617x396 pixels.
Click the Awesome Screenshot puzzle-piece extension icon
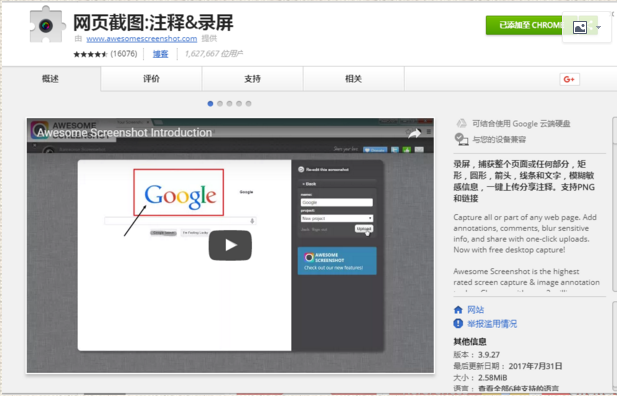[x=47, y=25]
